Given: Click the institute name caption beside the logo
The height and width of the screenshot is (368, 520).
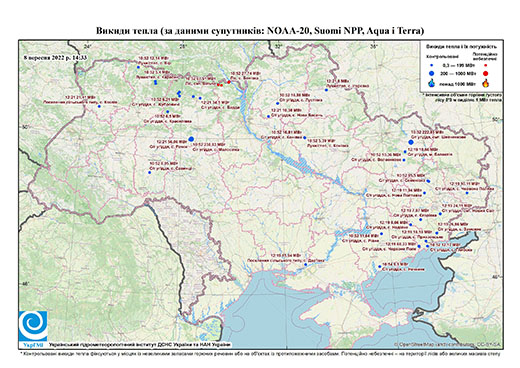Looking at the screenshot, I should click(x=140, y=344).
